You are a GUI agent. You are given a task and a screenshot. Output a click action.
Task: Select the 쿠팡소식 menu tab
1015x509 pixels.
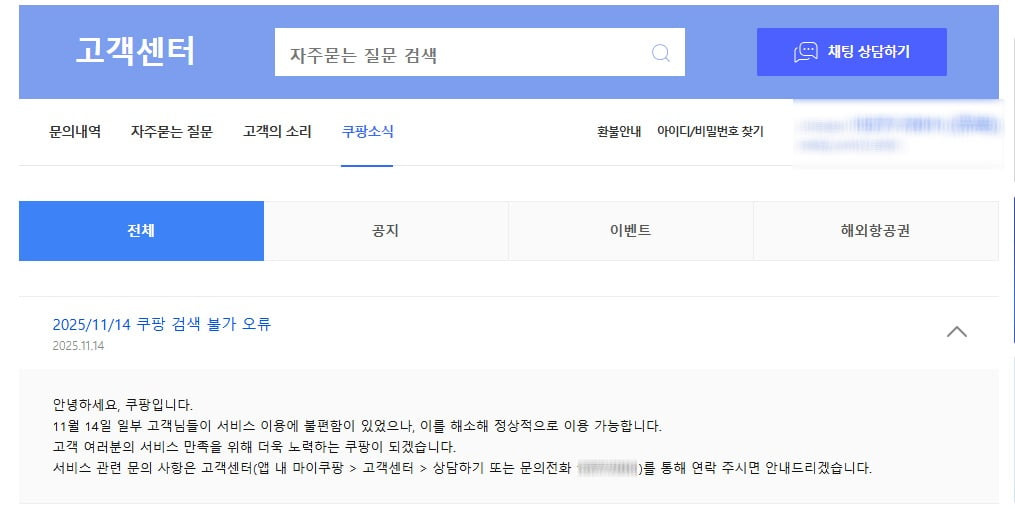pyautogui.click(x=367, y=131)
